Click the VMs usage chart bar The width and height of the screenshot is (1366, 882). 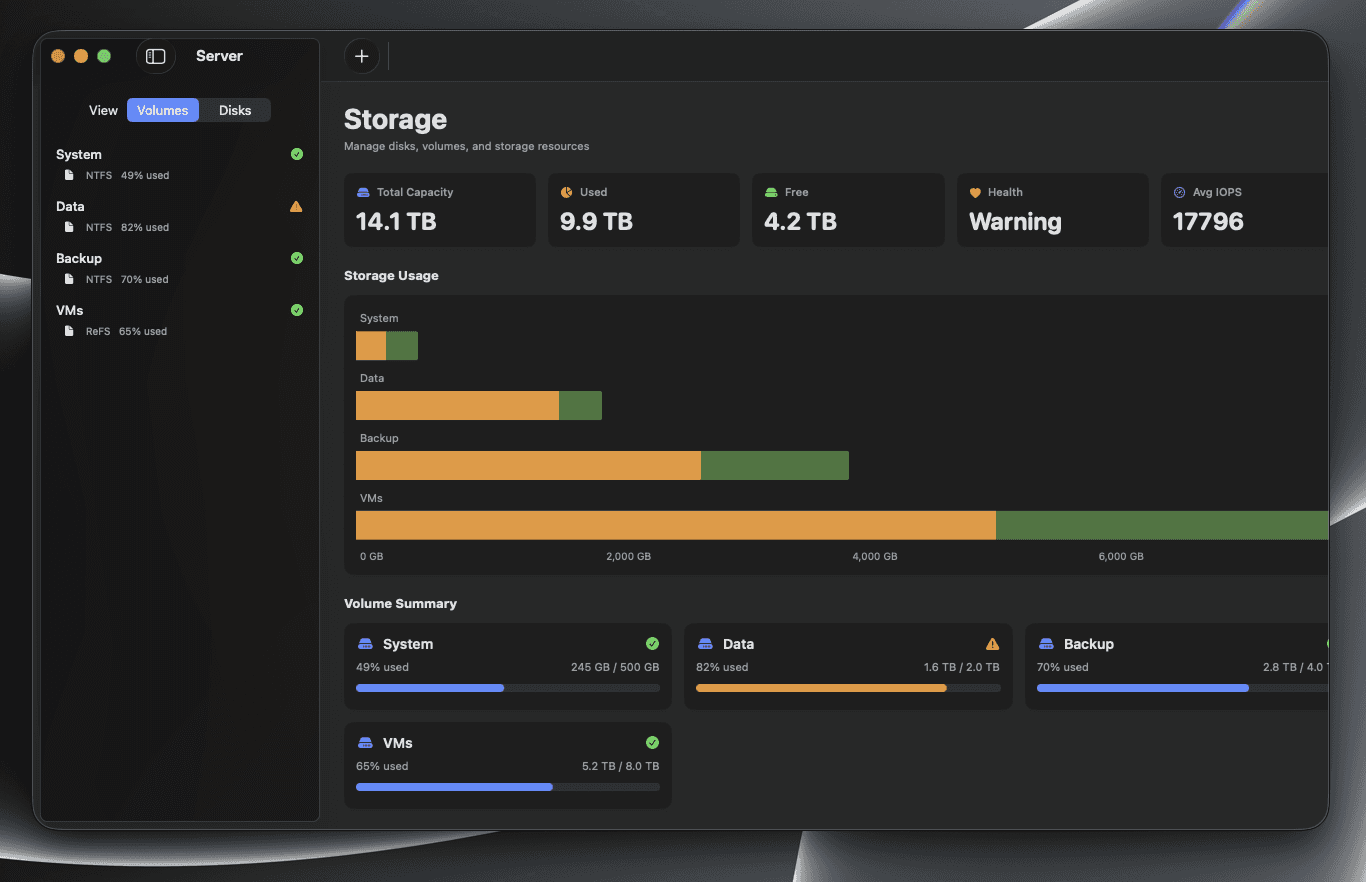click(842, 526)
